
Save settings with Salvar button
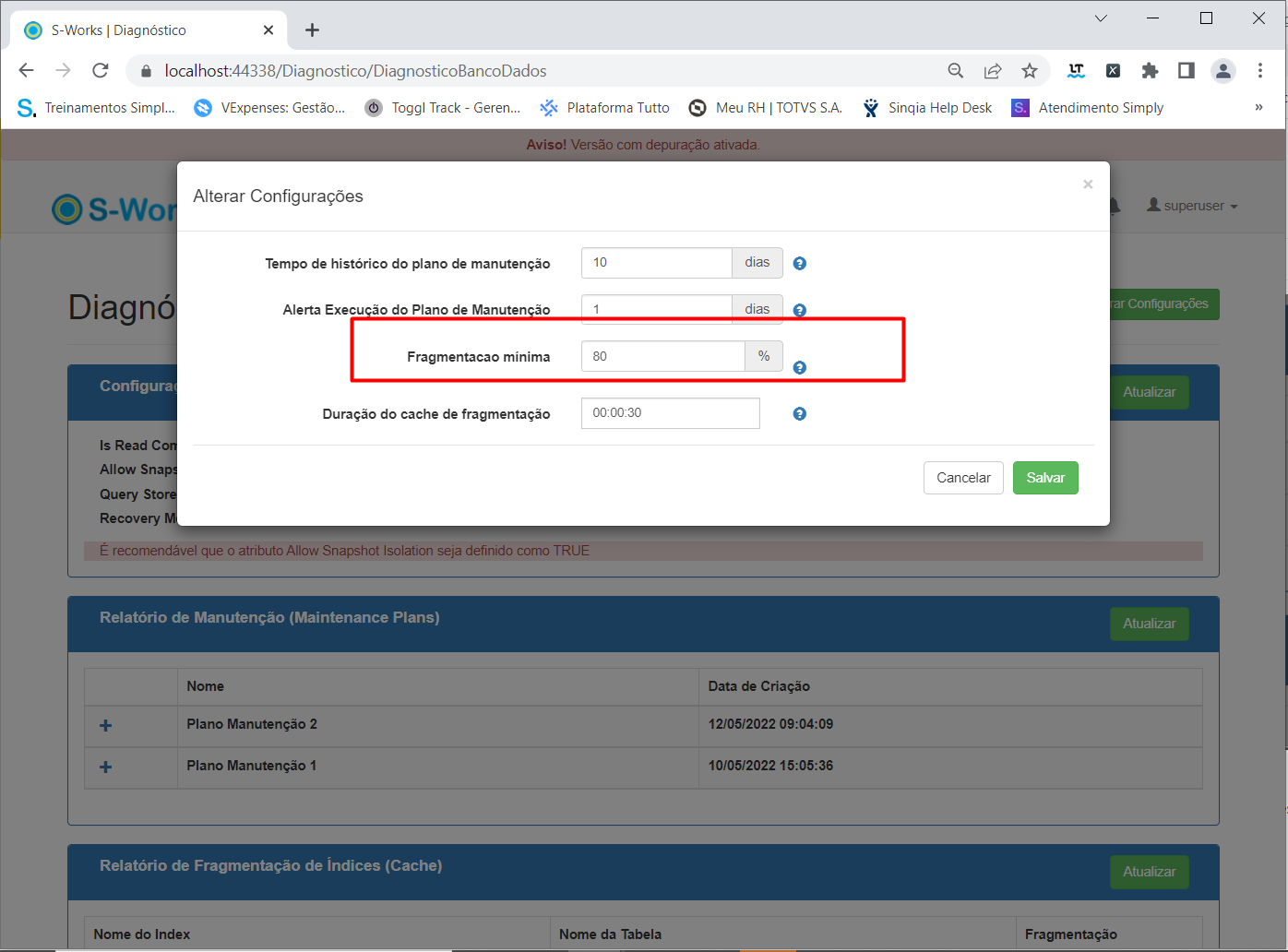[1045, 478]
